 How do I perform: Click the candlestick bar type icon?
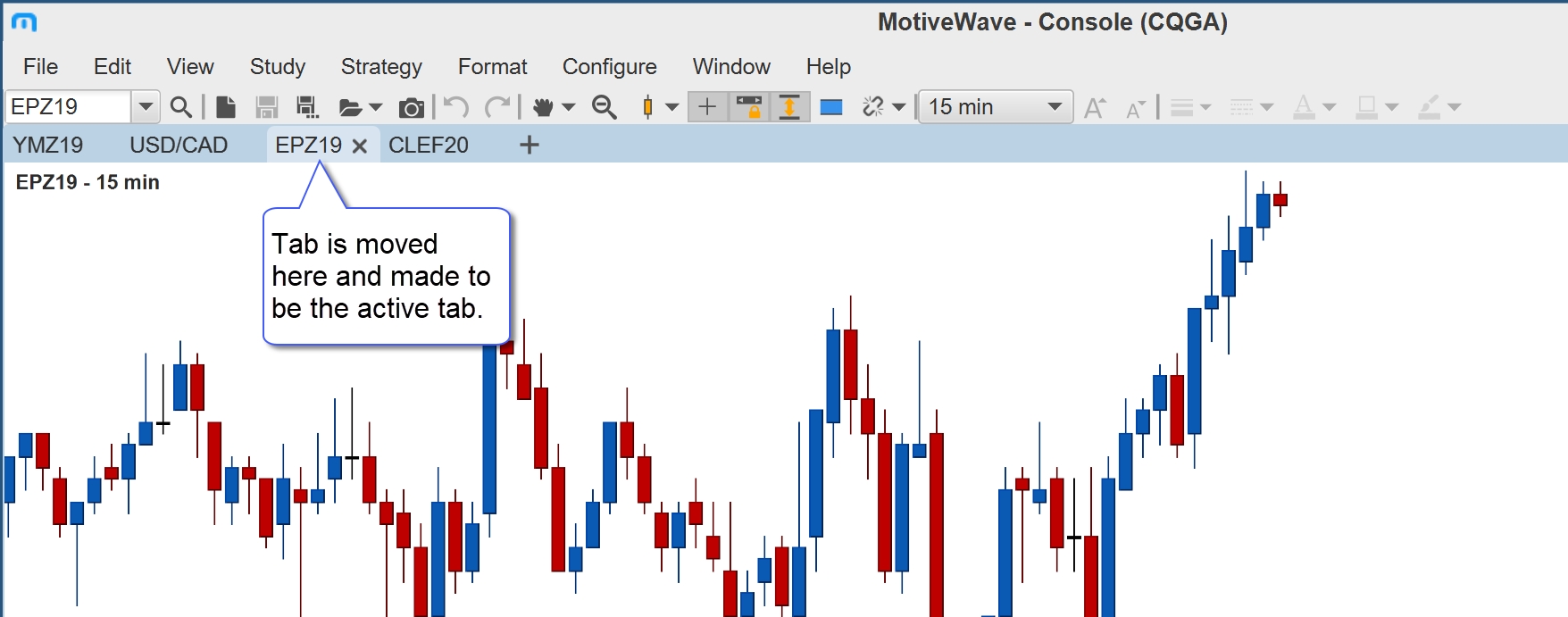coord(647,107)
